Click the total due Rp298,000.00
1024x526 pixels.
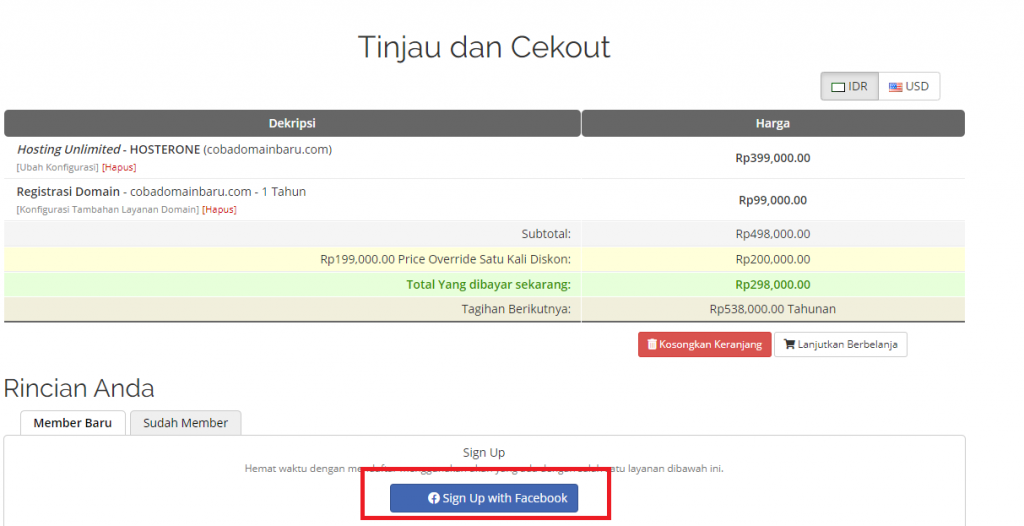point(773,285)
